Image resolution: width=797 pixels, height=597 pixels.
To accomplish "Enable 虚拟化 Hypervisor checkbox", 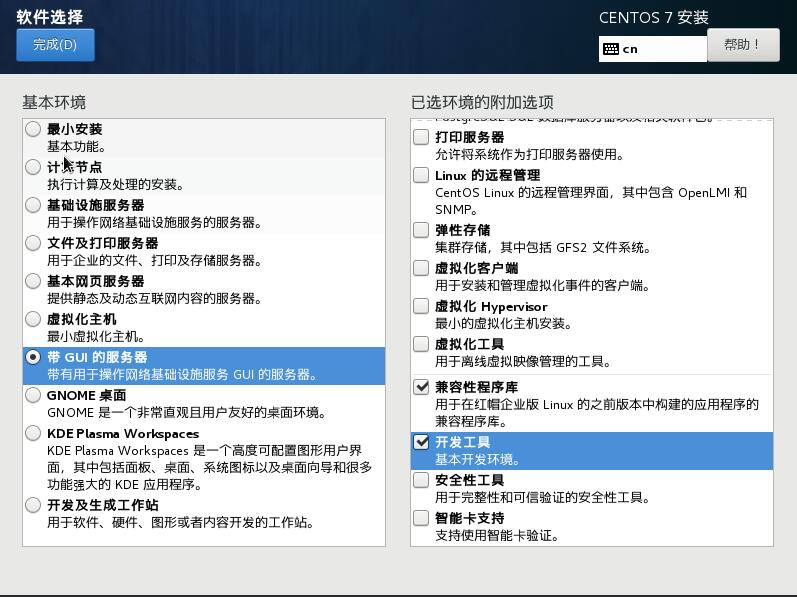I will click(x=421, y=306).
